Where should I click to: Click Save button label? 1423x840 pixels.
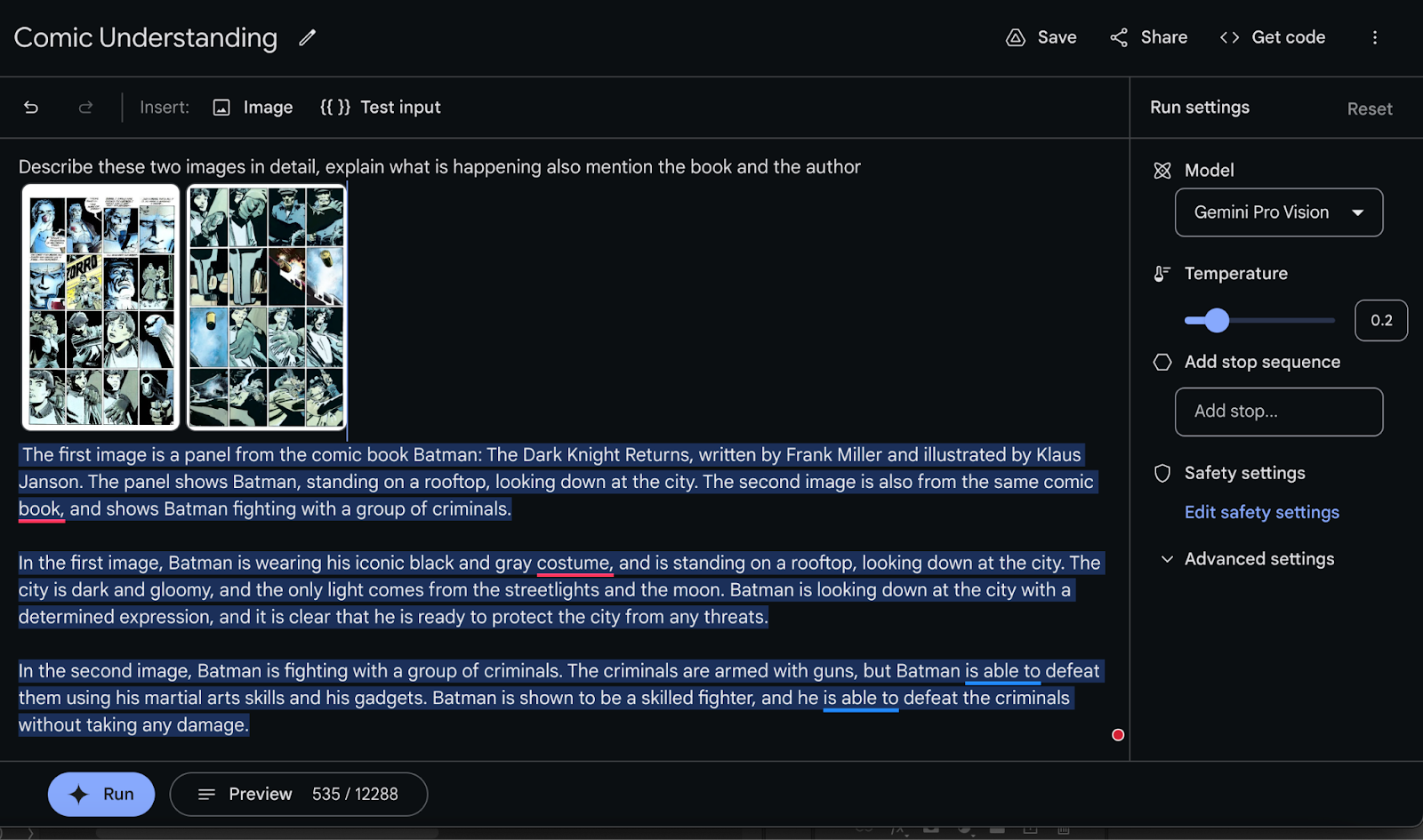pyautogui.click(x=1057, y=37)
